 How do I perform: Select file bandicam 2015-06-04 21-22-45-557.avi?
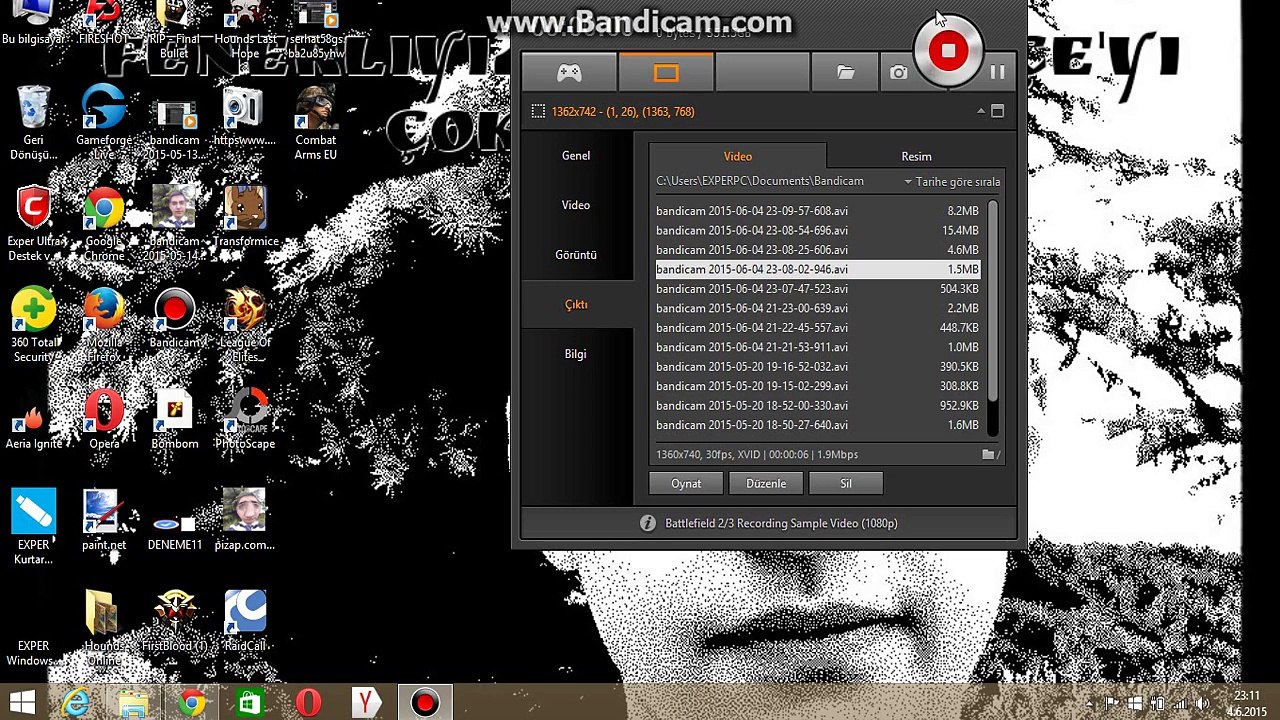point(818,328)
